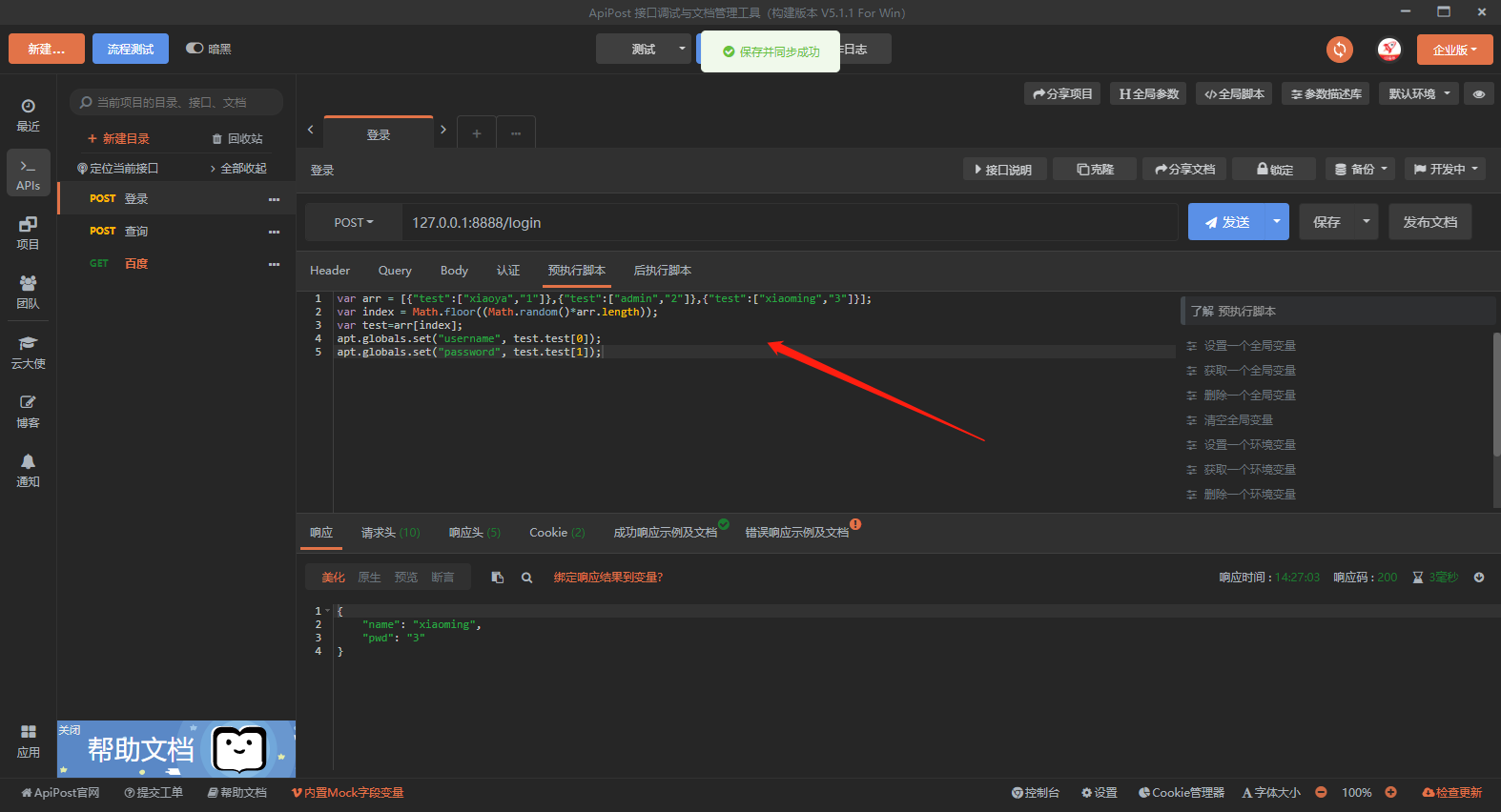Open the more menu for 查询 API row

[x=274, y=232]
